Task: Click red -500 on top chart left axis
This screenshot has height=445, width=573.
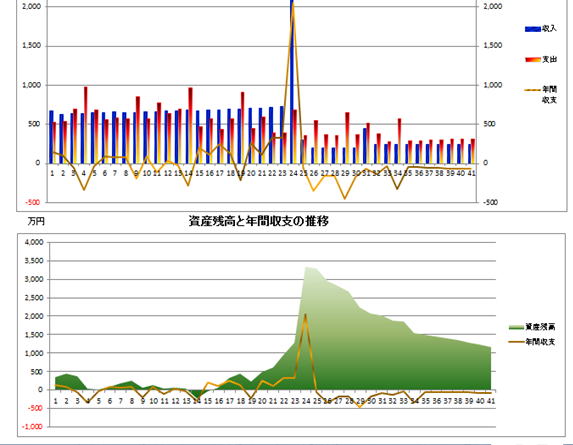Action: (33, 202)
